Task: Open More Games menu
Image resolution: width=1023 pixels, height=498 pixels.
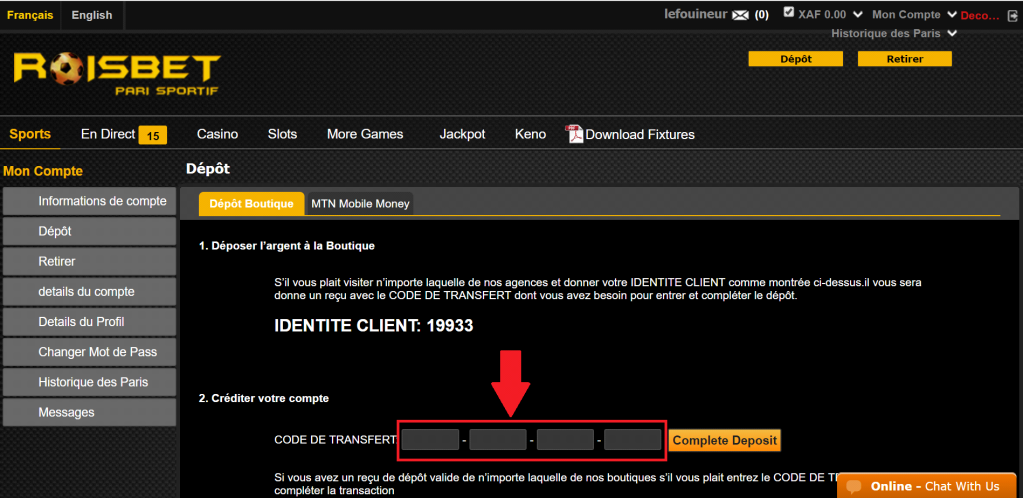Action: coord(365,134)
